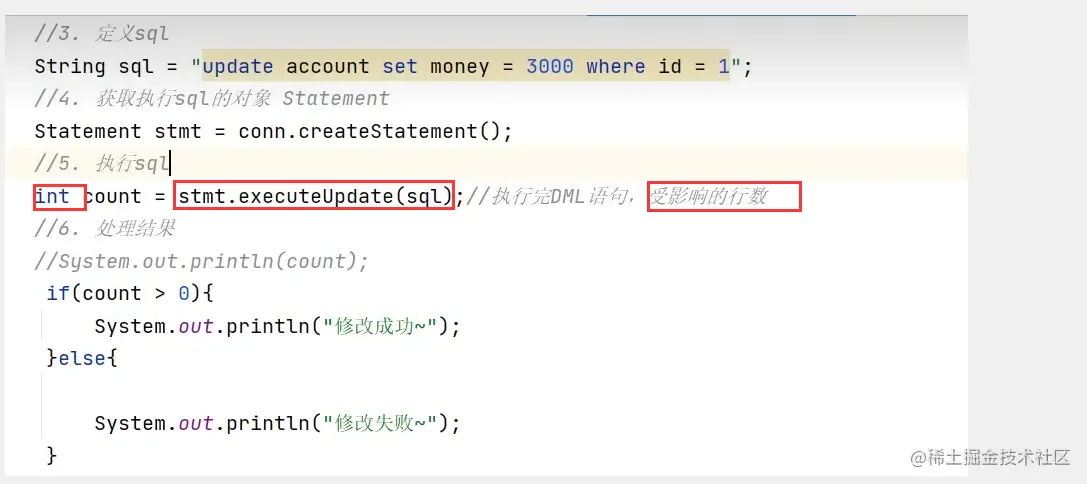Screen dimensions: 1087x484
Task: Click the comment text '受影响的行数'
Action: (708, 197)
